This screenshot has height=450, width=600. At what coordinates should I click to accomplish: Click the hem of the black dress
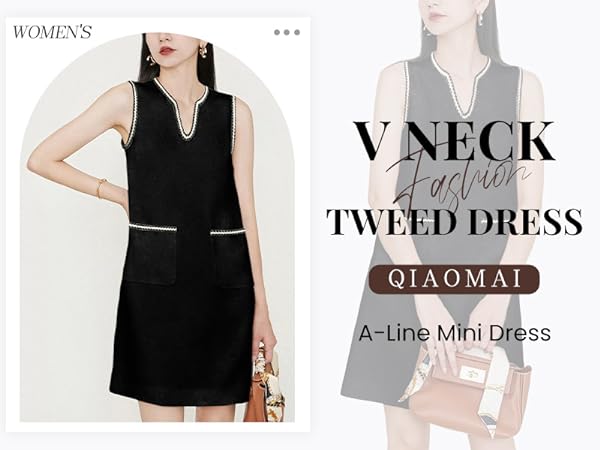(x=180, y=398)
